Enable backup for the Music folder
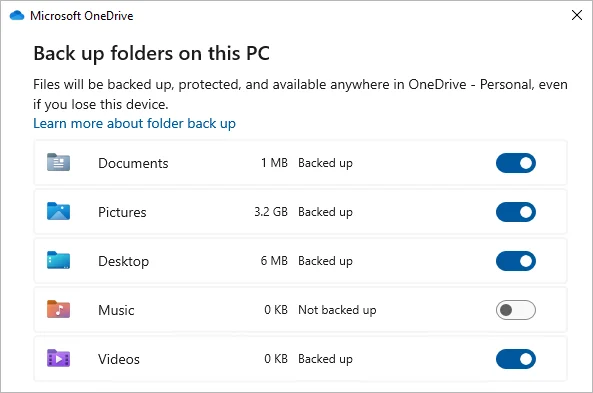Screen dimensions: 593x393 point(515,310)
